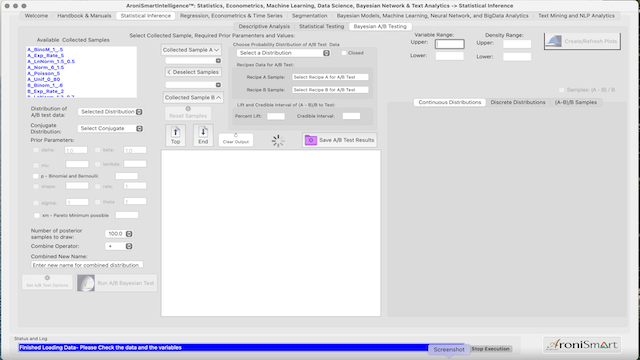
Task: Select sample A_Norm_6_1.5 in the list
Action: pos(46,67)
